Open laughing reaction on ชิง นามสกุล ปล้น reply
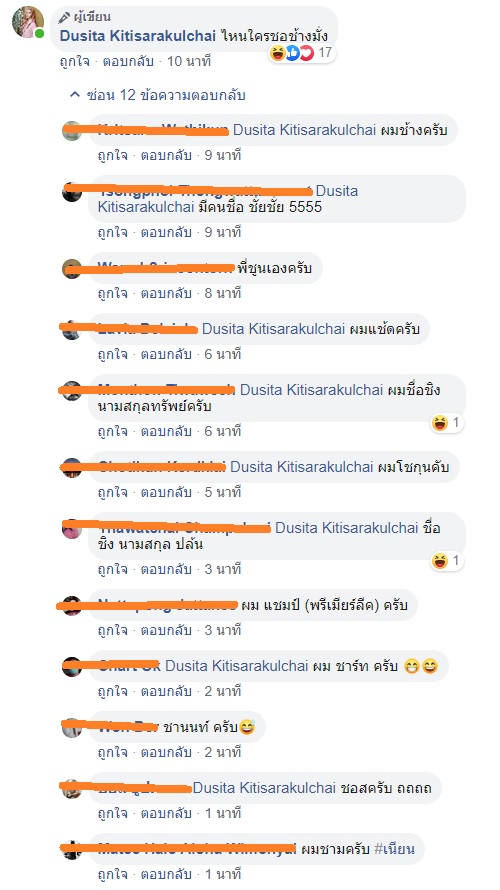Viewport: 500px width, 890px height. pyautogui.click(x=447, y=561)
